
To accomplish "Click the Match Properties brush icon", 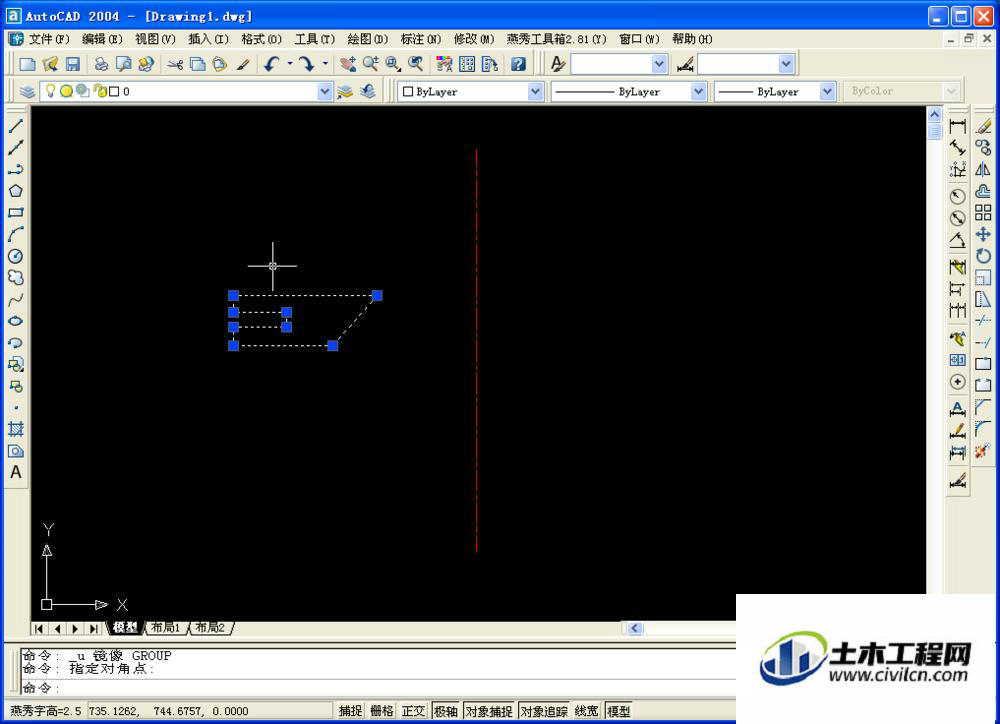I will coord(243,64).
